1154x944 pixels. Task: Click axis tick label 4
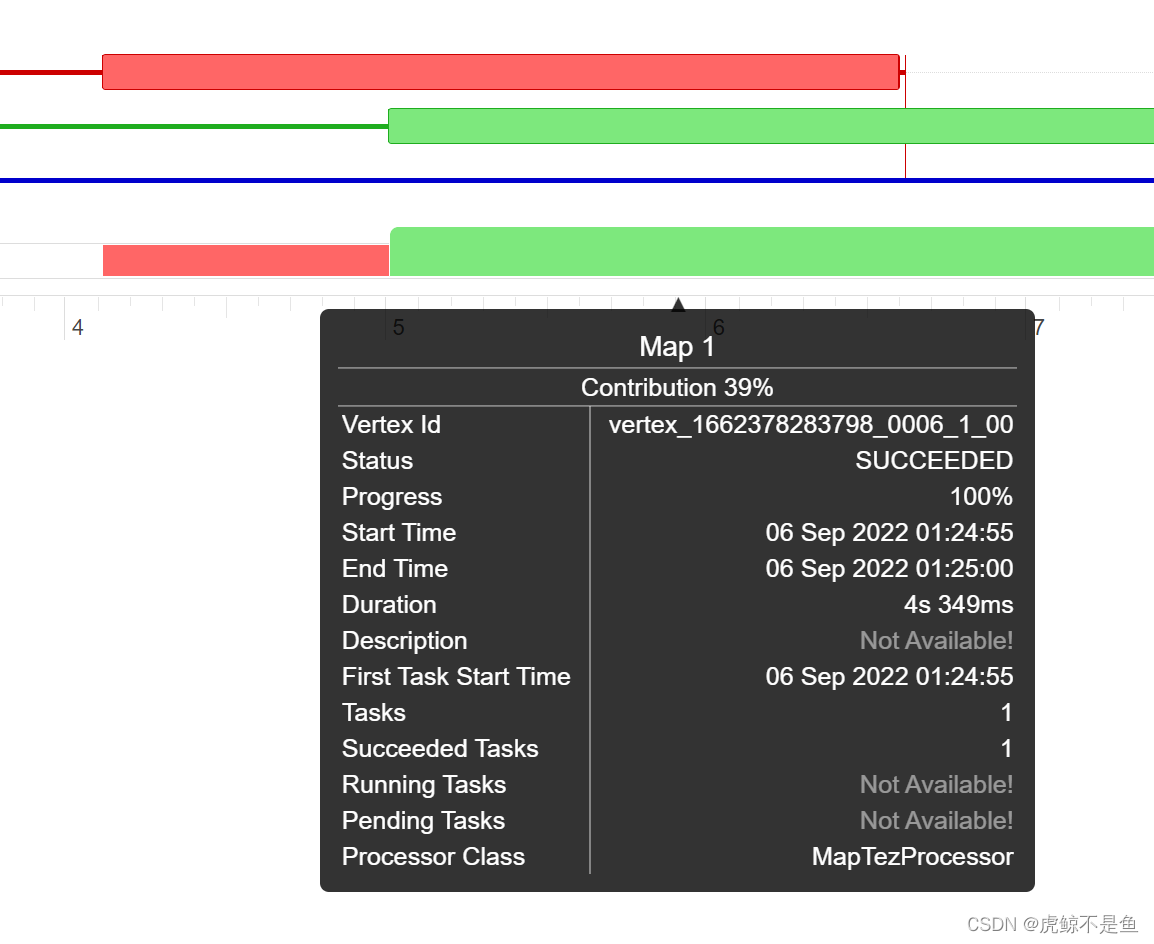point(77,327)
